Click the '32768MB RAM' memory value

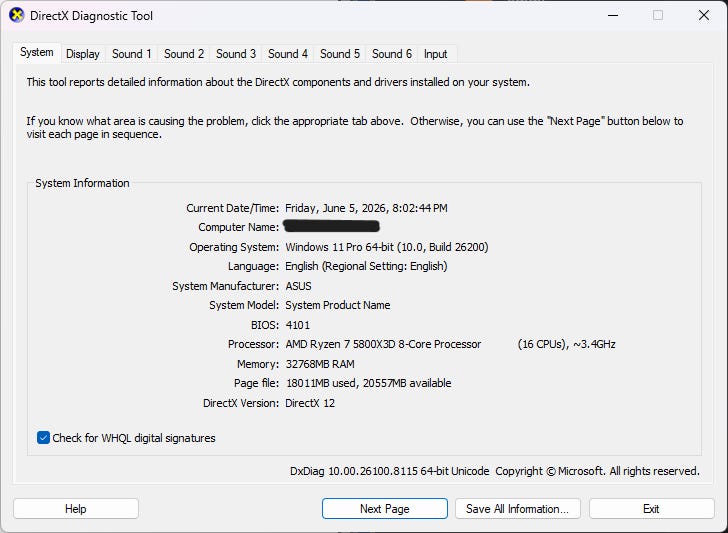[320, 364]
